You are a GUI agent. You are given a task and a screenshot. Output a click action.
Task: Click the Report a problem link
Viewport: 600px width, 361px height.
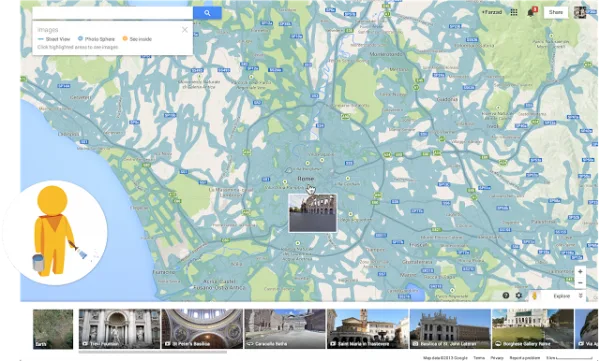525,358
